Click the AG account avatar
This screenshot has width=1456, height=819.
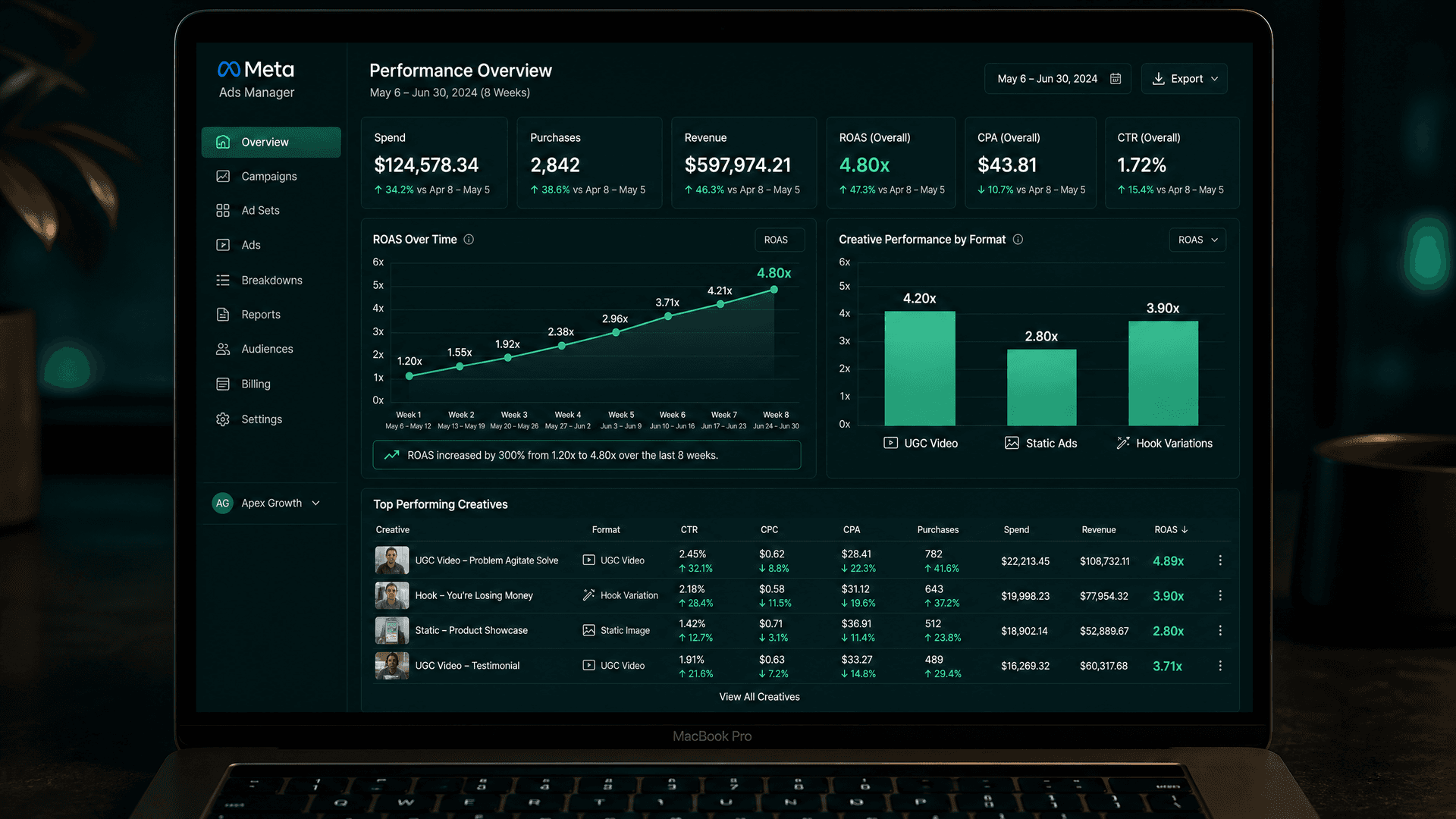[x=222, y=503]
